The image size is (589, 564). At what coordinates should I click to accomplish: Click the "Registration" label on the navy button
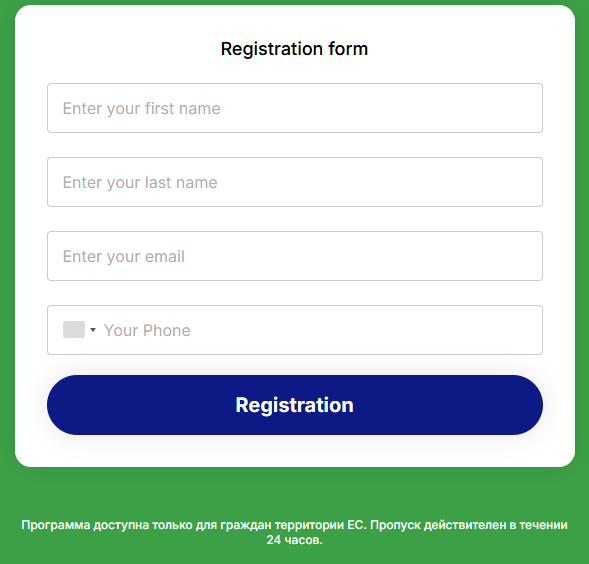[x=294, y=405]
